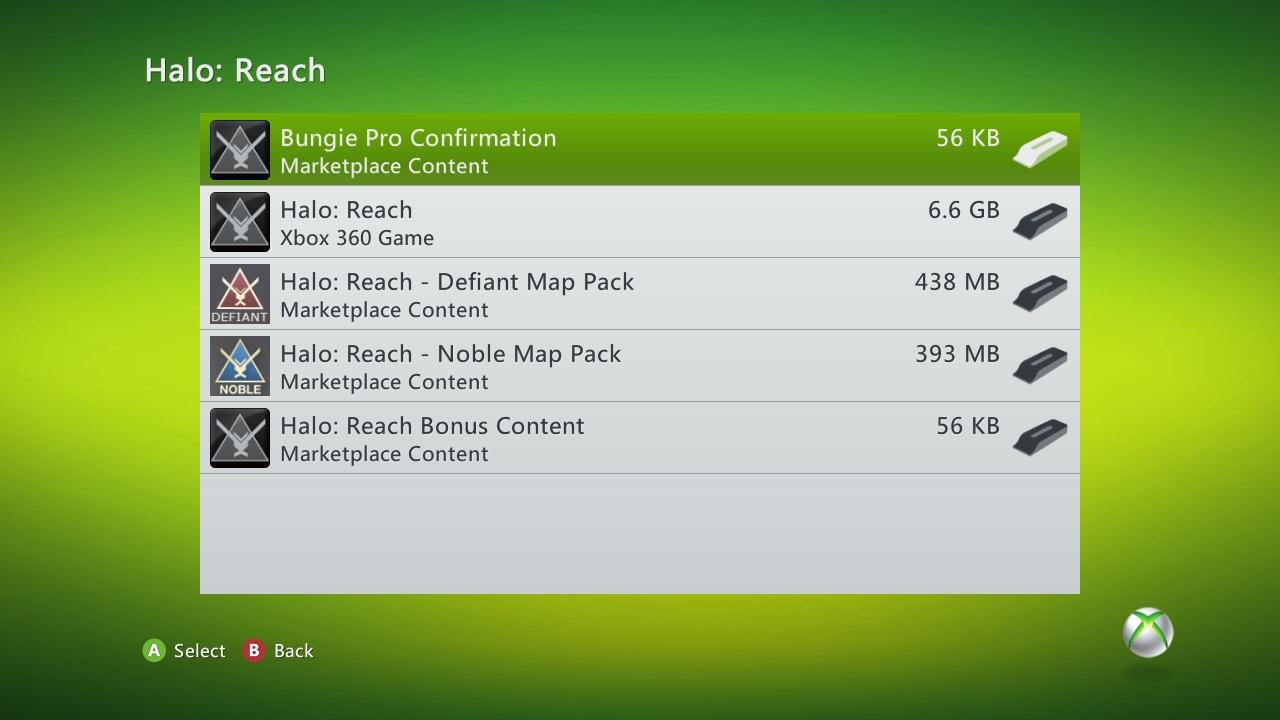Click the Bungie Pro Confirmation emblem icon
The width and height of the screenshot is (1280, 720).
[x=240, y=150]
